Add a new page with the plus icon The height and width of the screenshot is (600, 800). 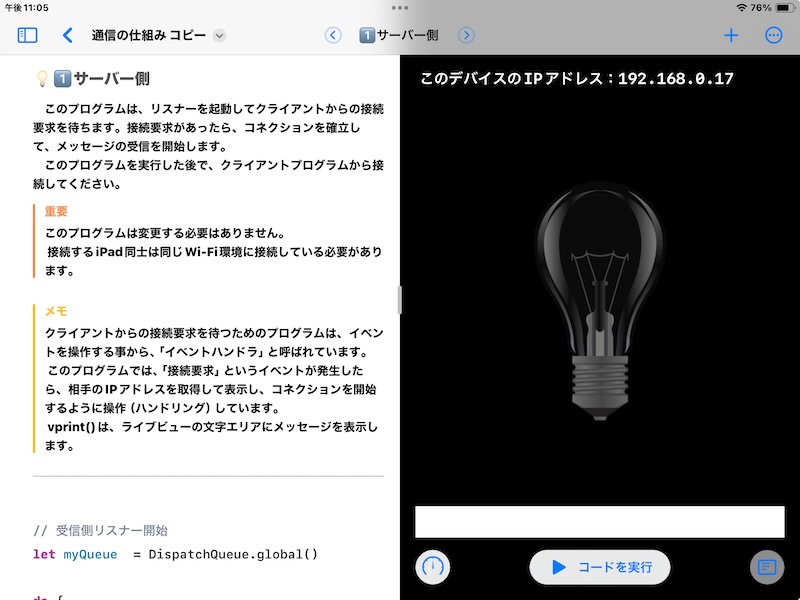coord(730,34)
